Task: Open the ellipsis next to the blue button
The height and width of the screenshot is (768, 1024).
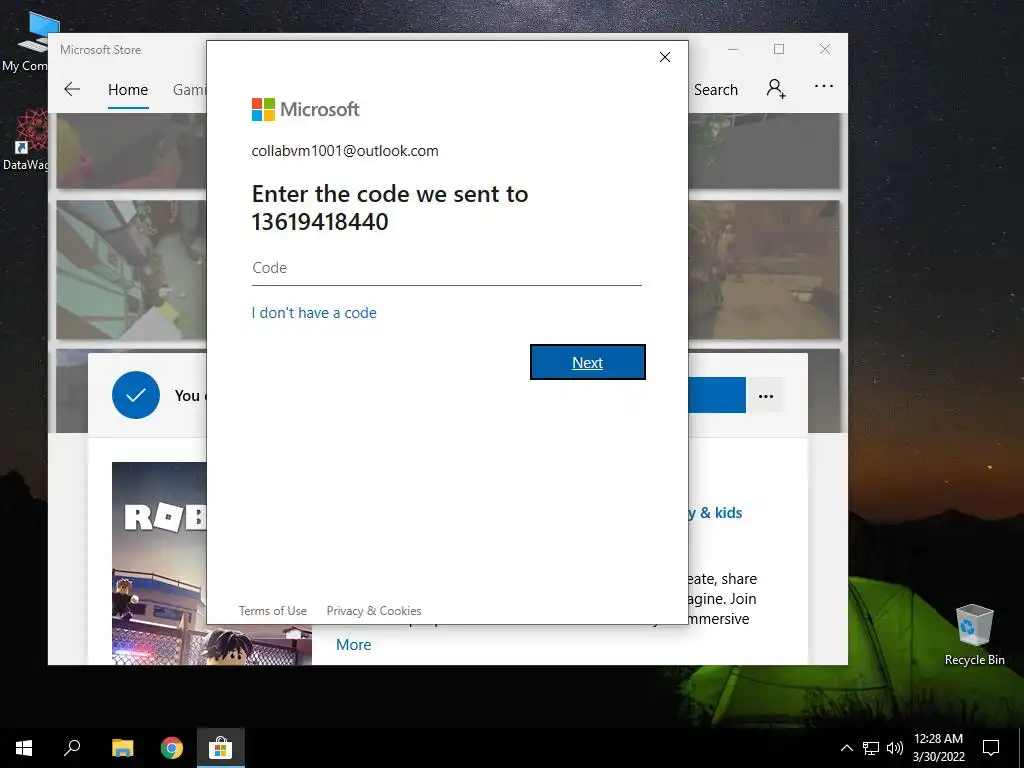Action: coord(765,396)
